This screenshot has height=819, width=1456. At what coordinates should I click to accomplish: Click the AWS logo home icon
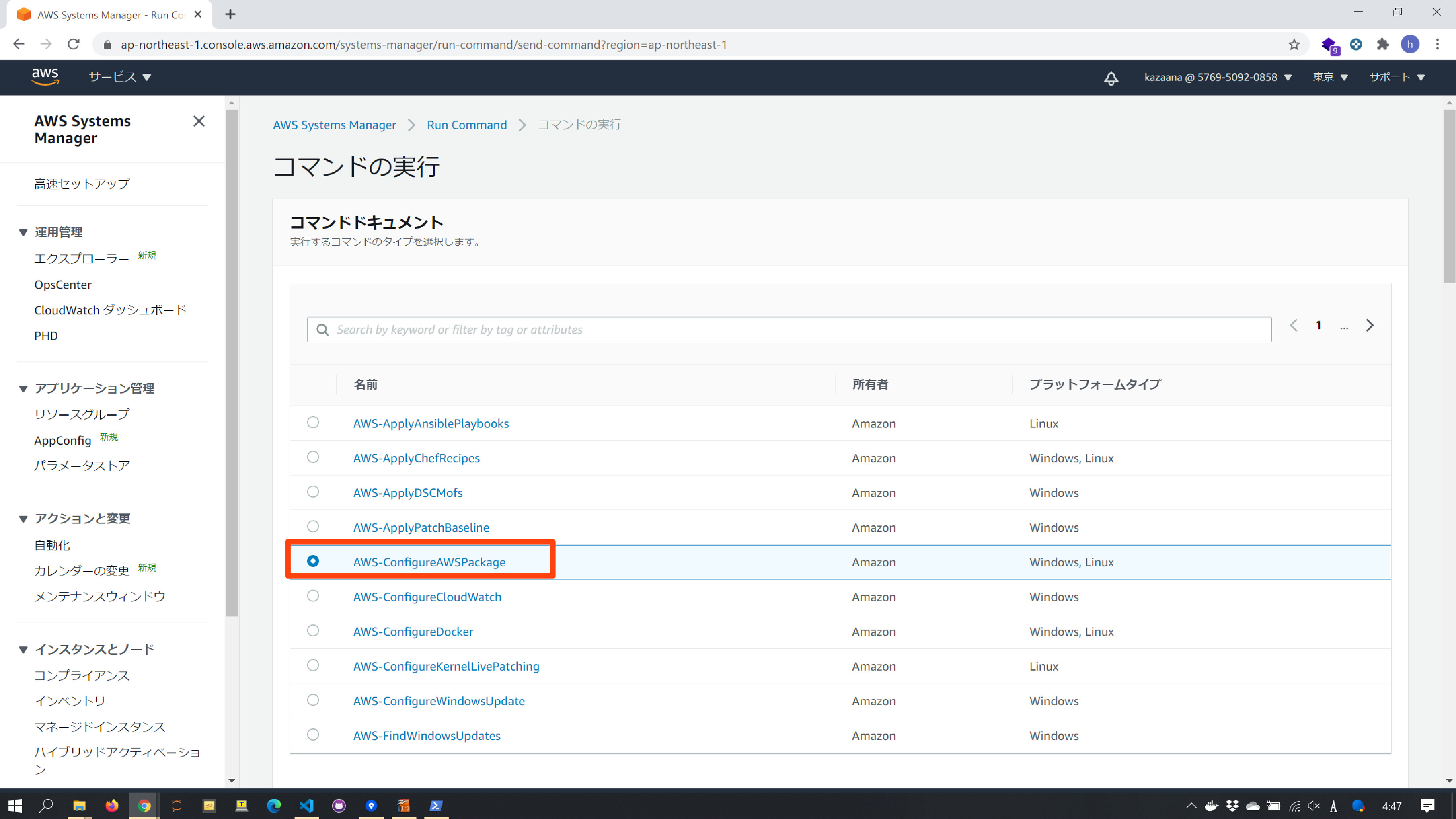click(x=45, y=77)
